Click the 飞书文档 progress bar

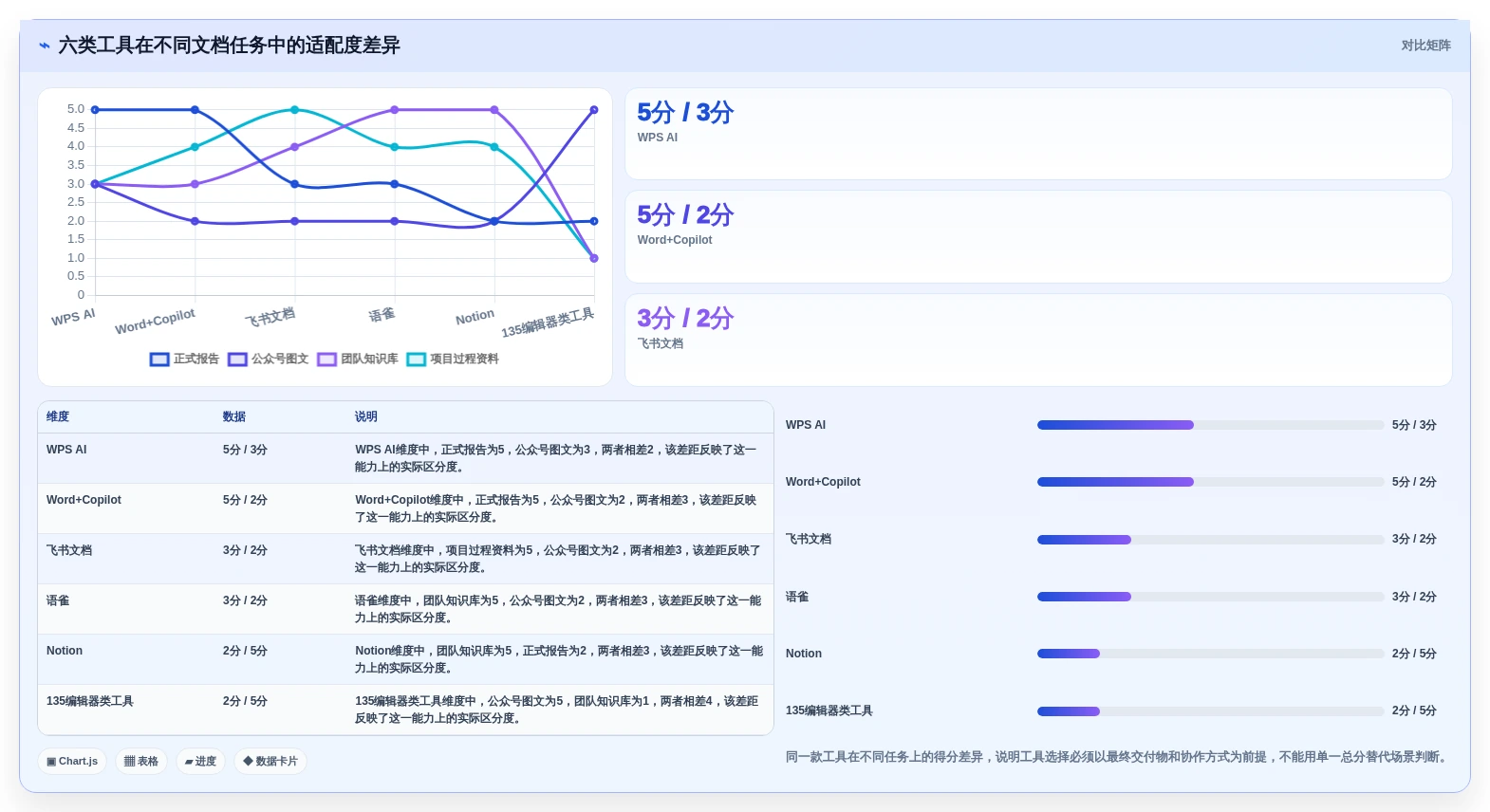1210,540
